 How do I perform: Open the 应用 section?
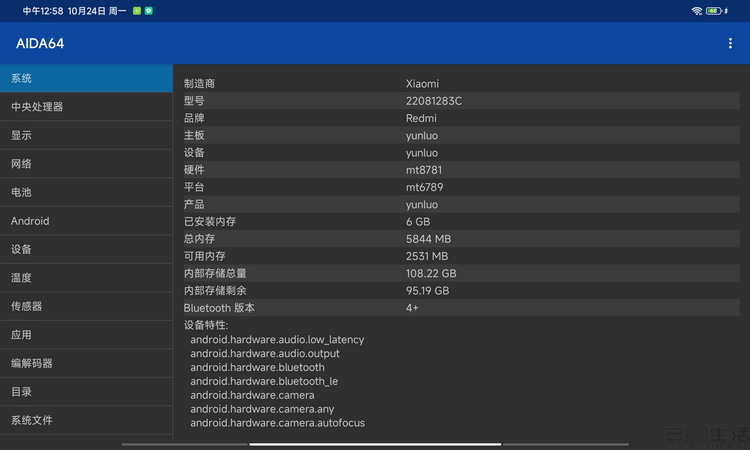86,335
